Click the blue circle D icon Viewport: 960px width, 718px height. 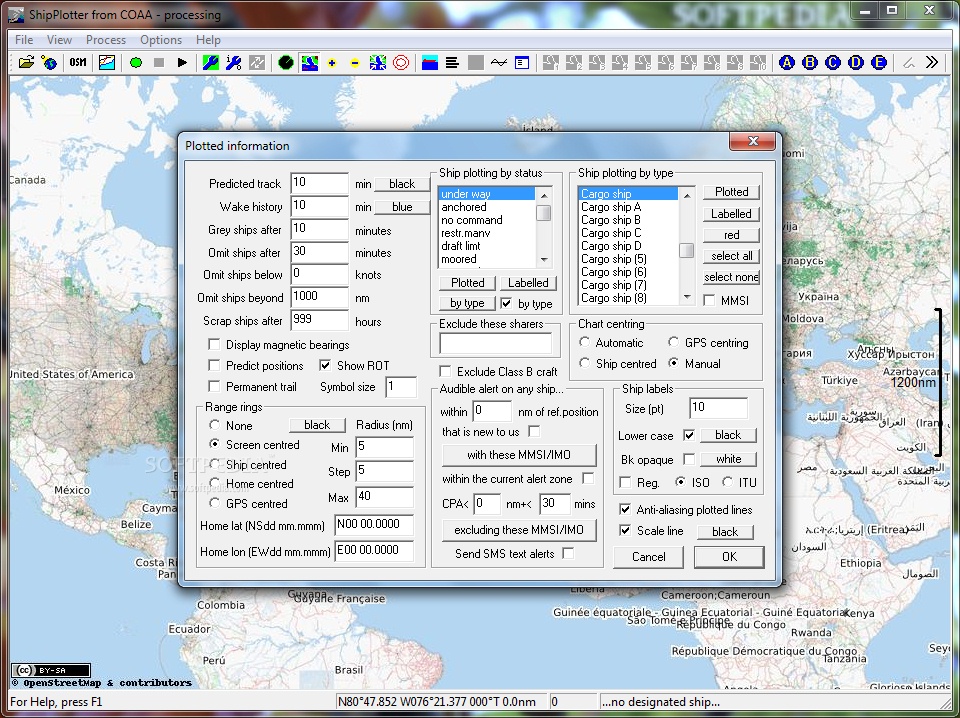coord(856,62)
